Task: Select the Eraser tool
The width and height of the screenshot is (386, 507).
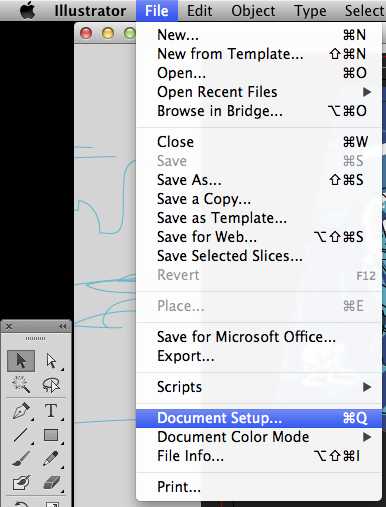Action: (51, 483)
